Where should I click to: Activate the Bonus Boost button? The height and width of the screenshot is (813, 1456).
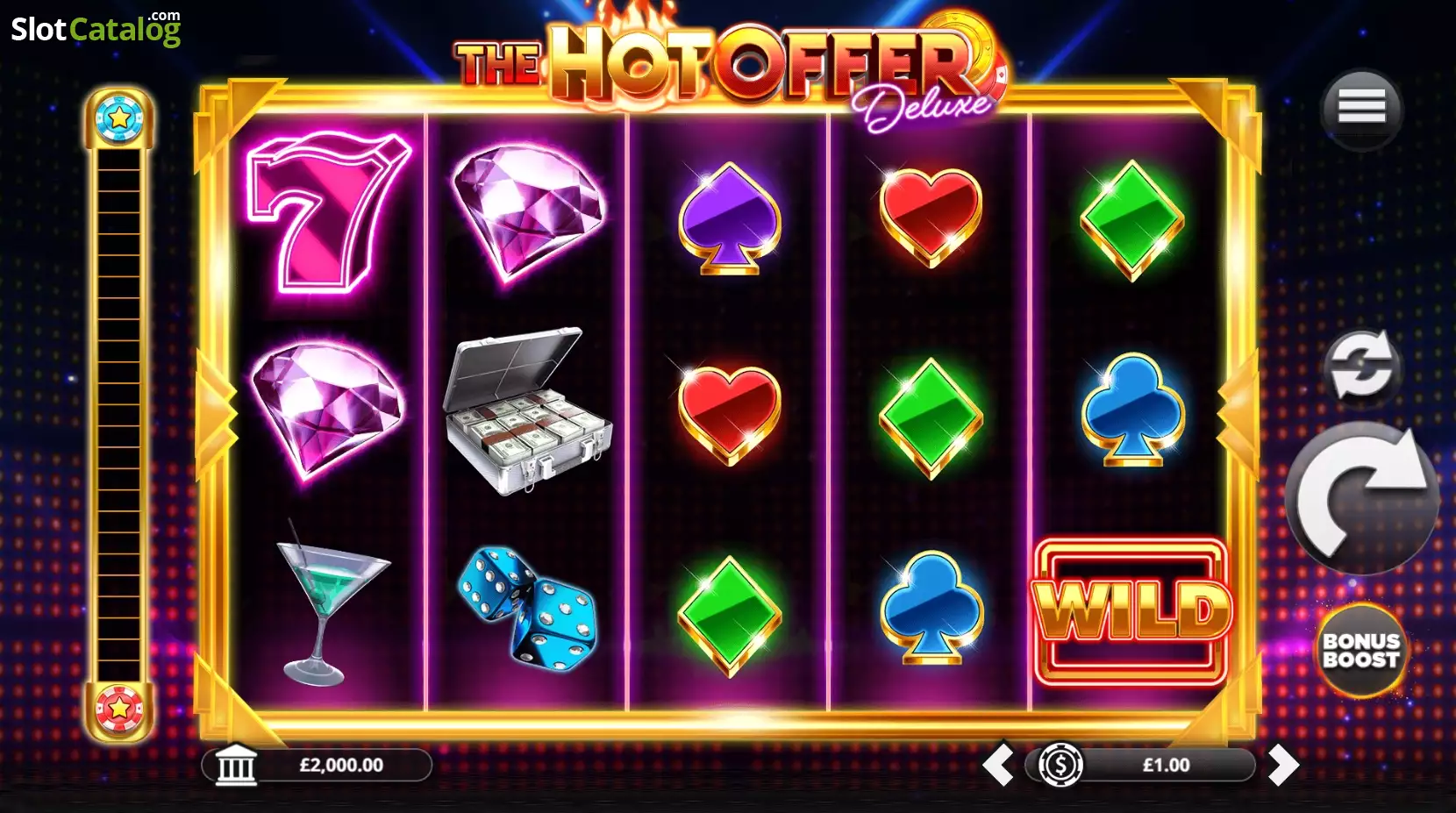coord(1360,650)
